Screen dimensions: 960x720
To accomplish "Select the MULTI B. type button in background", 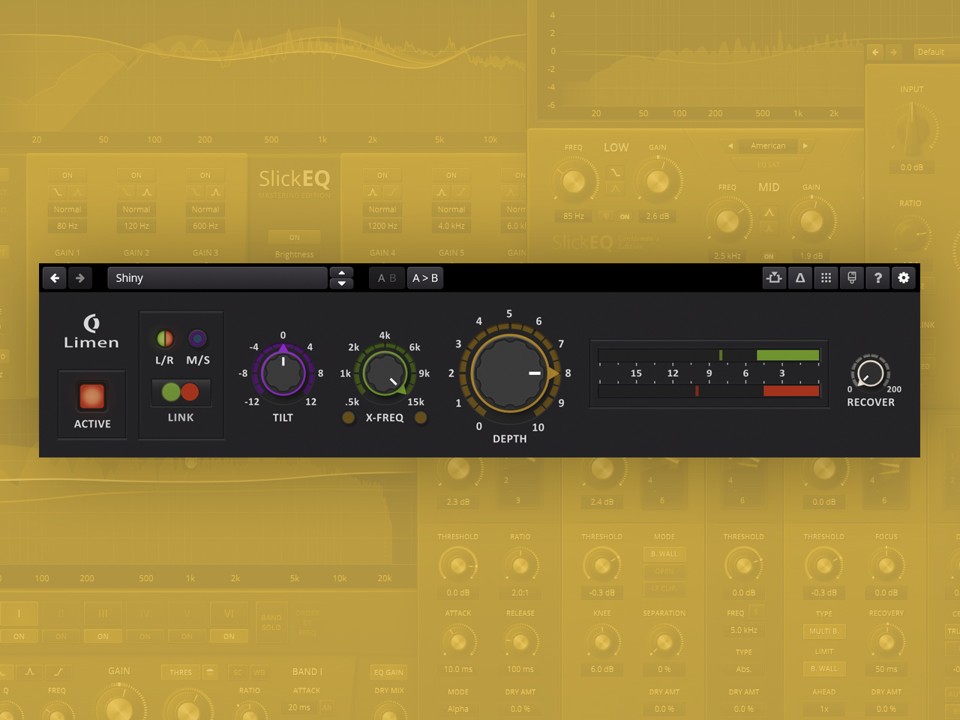I will point(823,631).
